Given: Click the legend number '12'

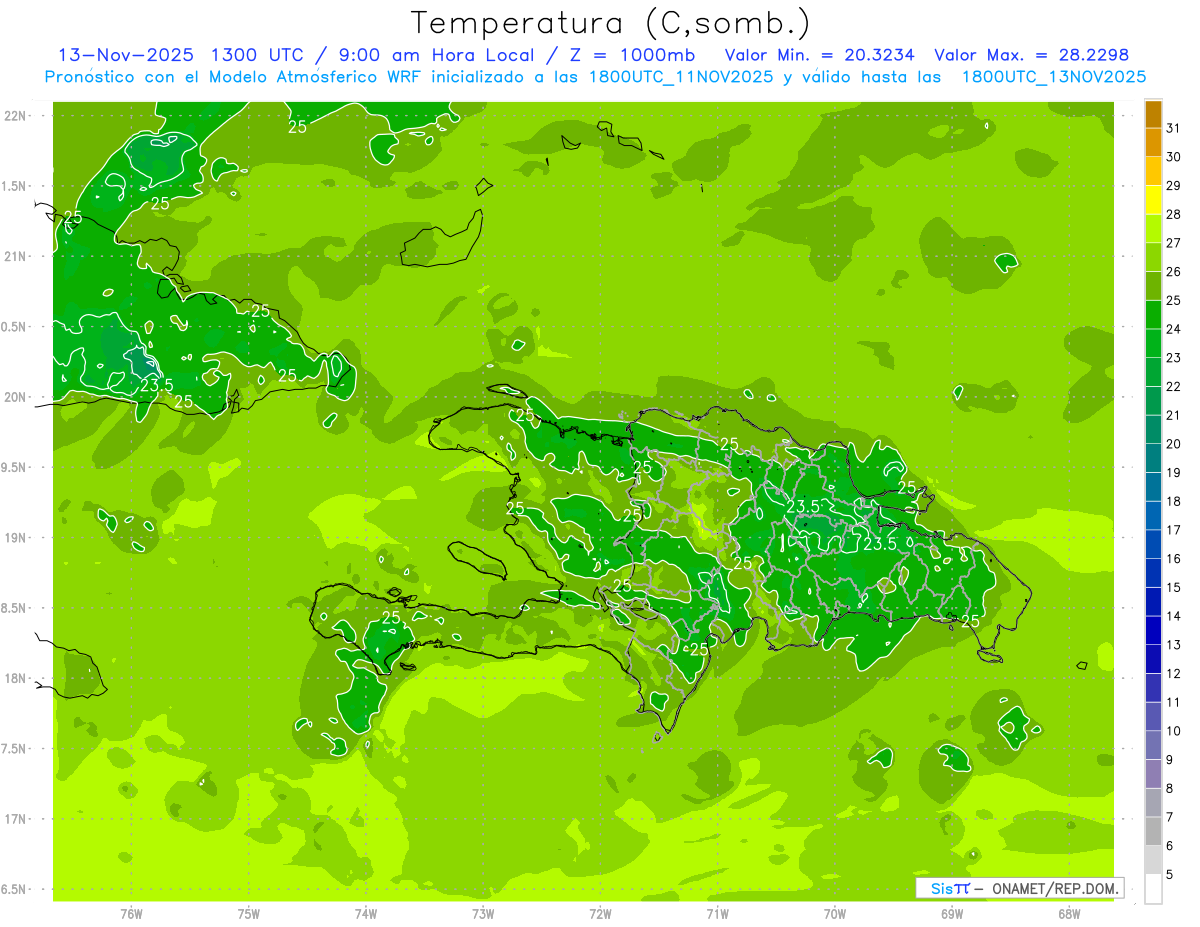Looking at the screenshot, I should [1174, 675].
